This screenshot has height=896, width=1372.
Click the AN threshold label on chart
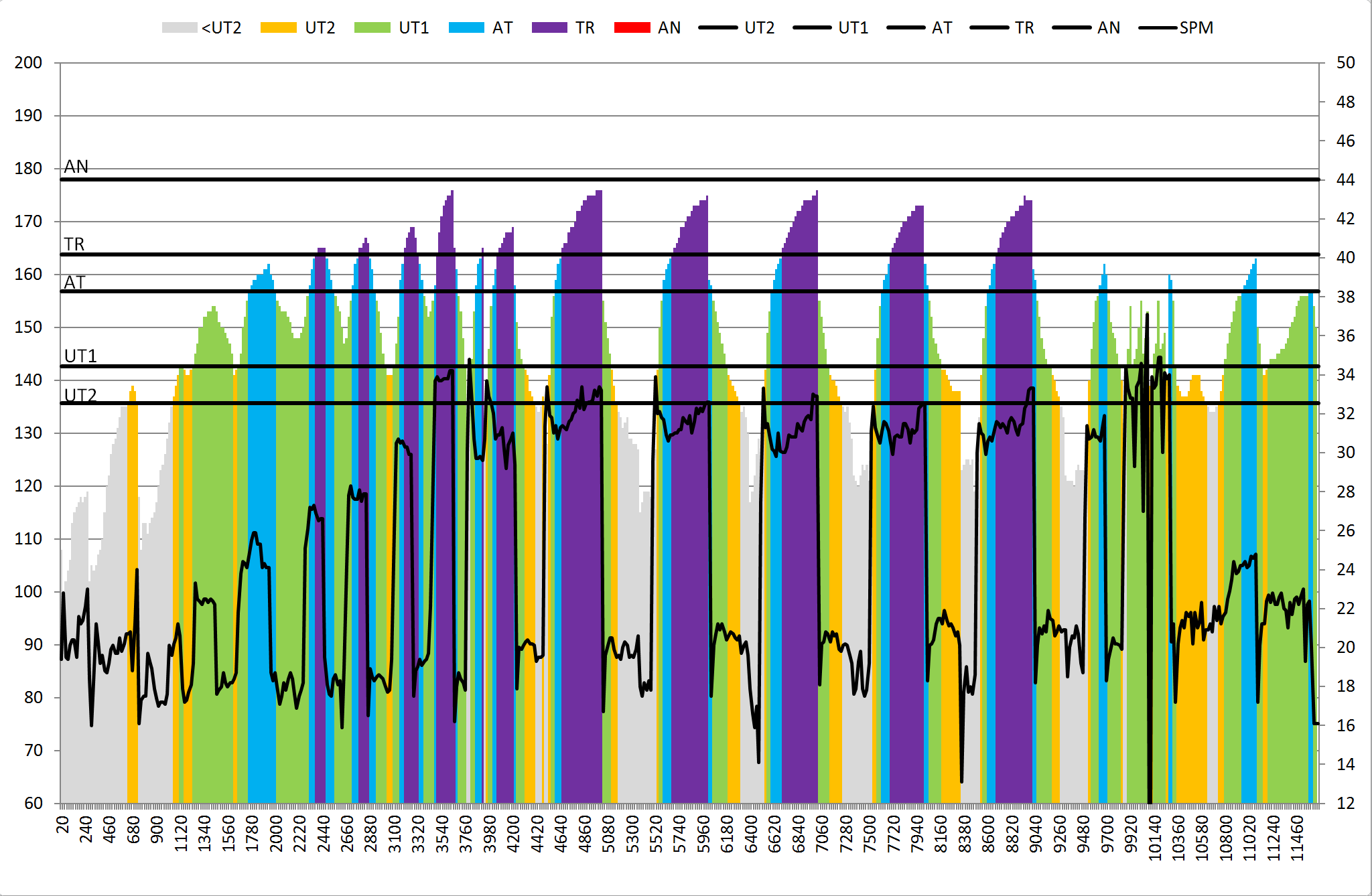[76, 167]
